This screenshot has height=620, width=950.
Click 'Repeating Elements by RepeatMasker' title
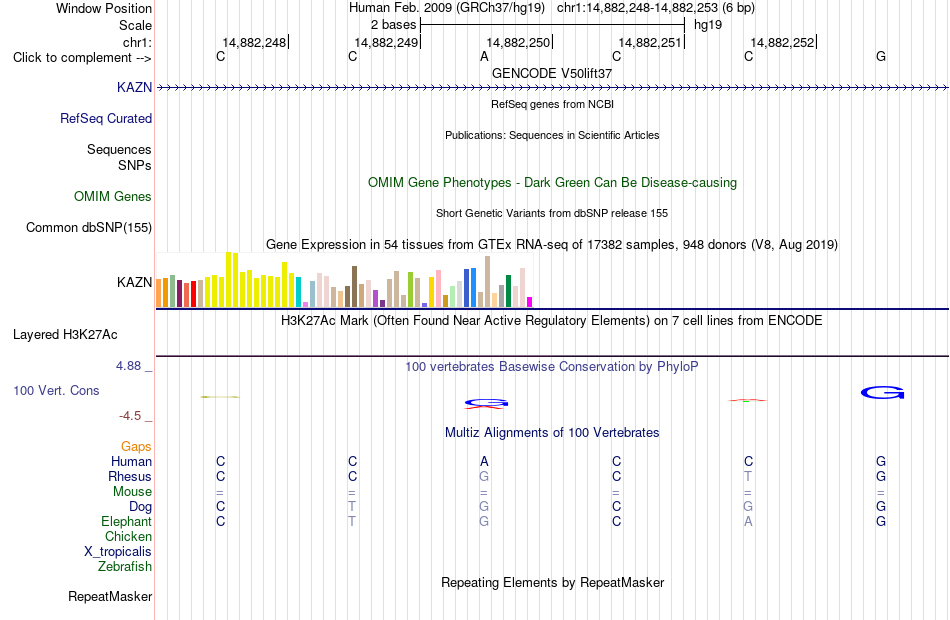tap(552, 582)
